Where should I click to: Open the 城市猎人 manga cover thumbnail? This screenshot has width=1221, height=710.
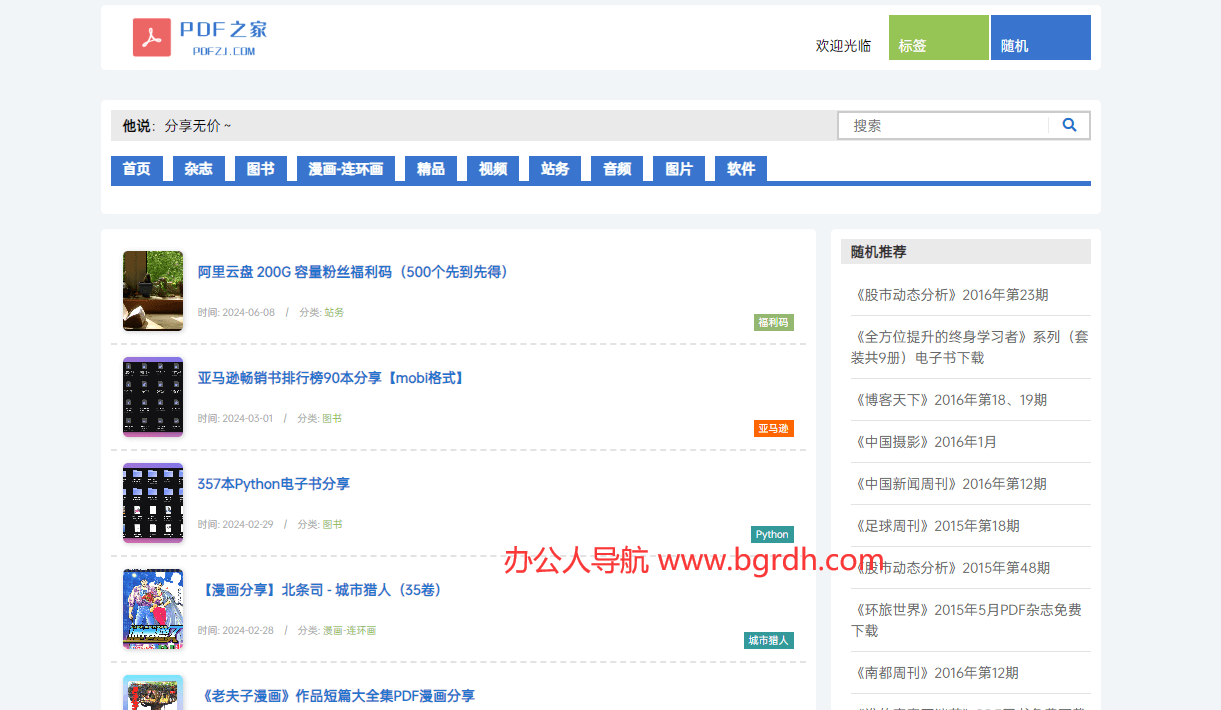(153, 608)
